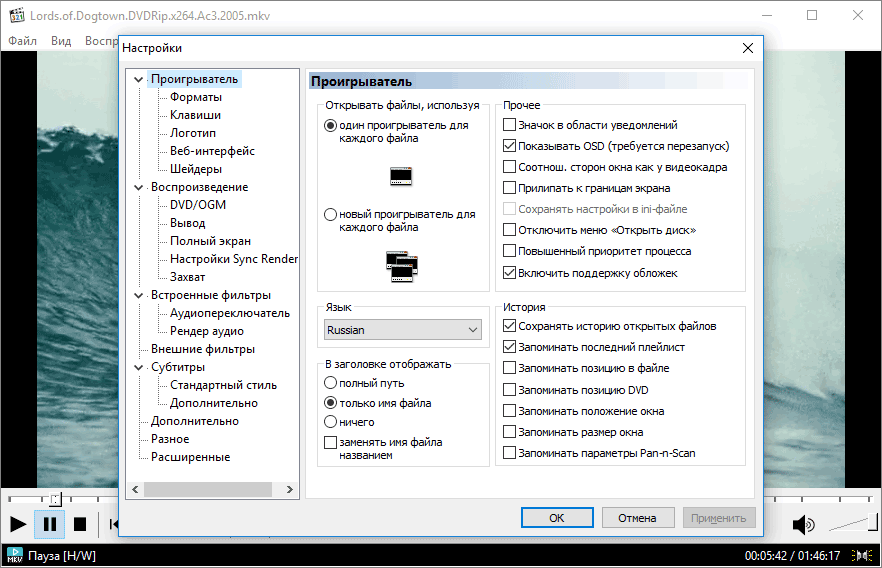Open the Вид menu
This screenshot has height=568, width=882.
pos(61,41)
